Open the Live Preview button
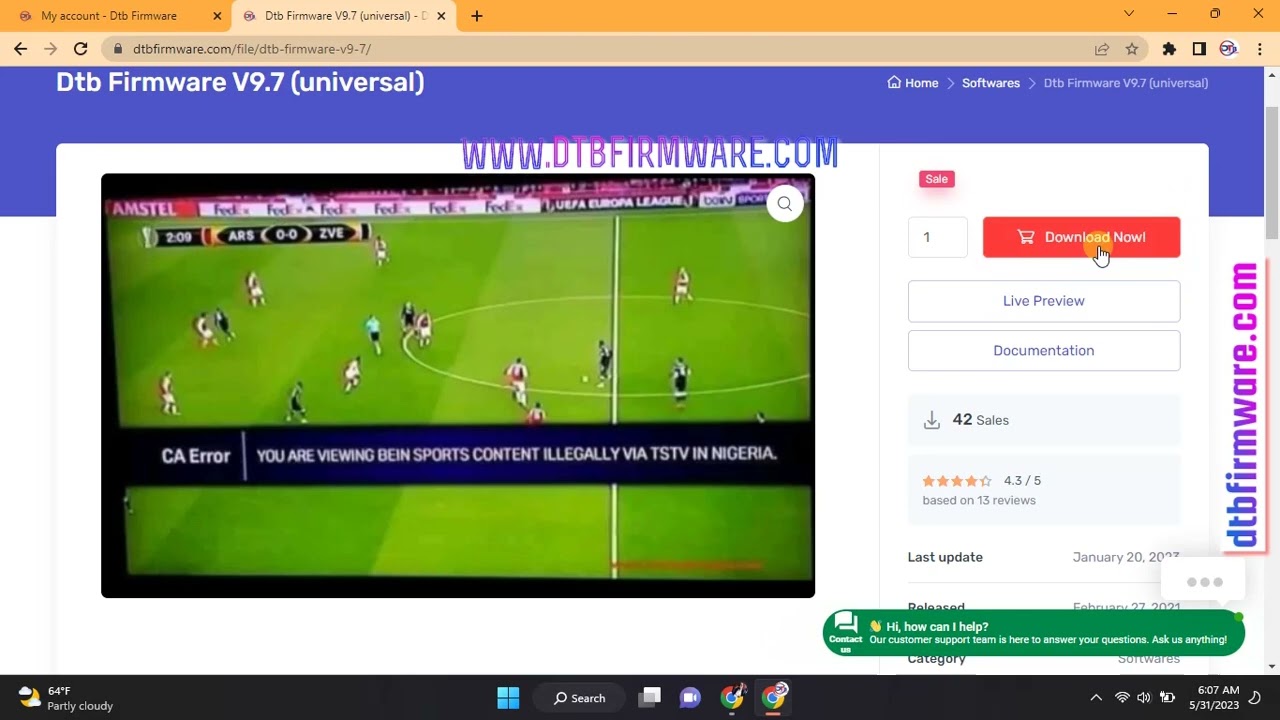 (x=1044, y=301)
